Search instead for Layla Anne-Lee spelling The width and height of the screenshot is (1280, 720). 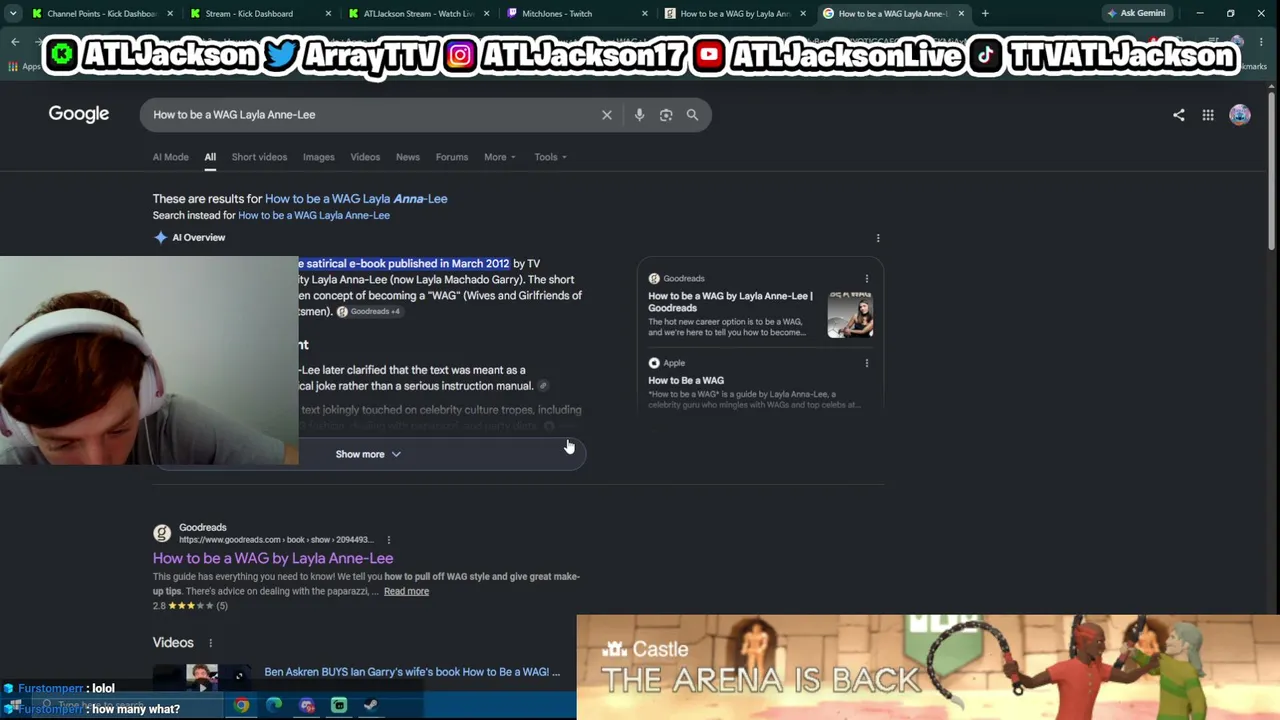click(314, 215)
